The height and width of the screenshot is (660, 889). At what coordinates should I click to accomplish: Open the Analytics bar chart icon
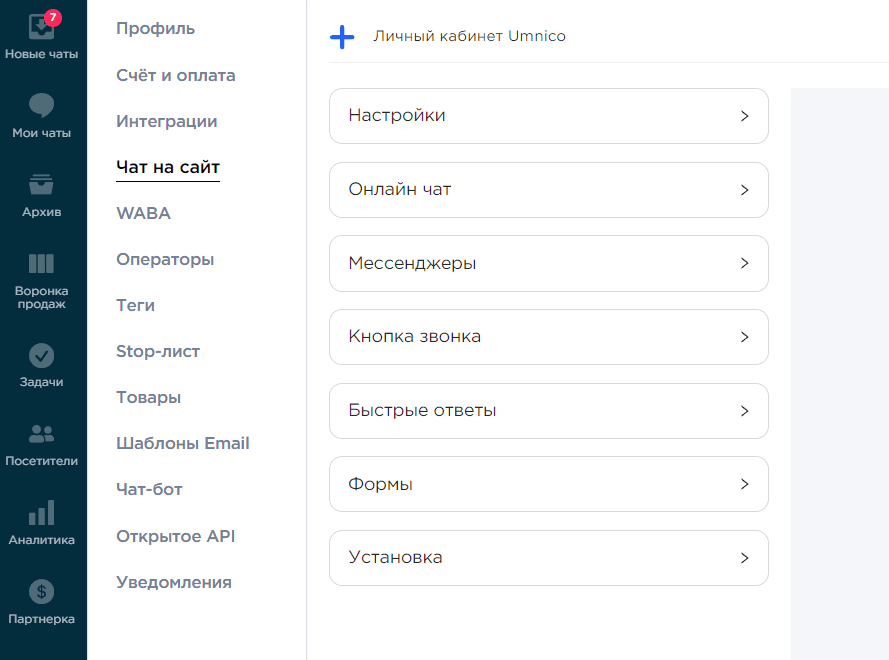tap(41, 513)
